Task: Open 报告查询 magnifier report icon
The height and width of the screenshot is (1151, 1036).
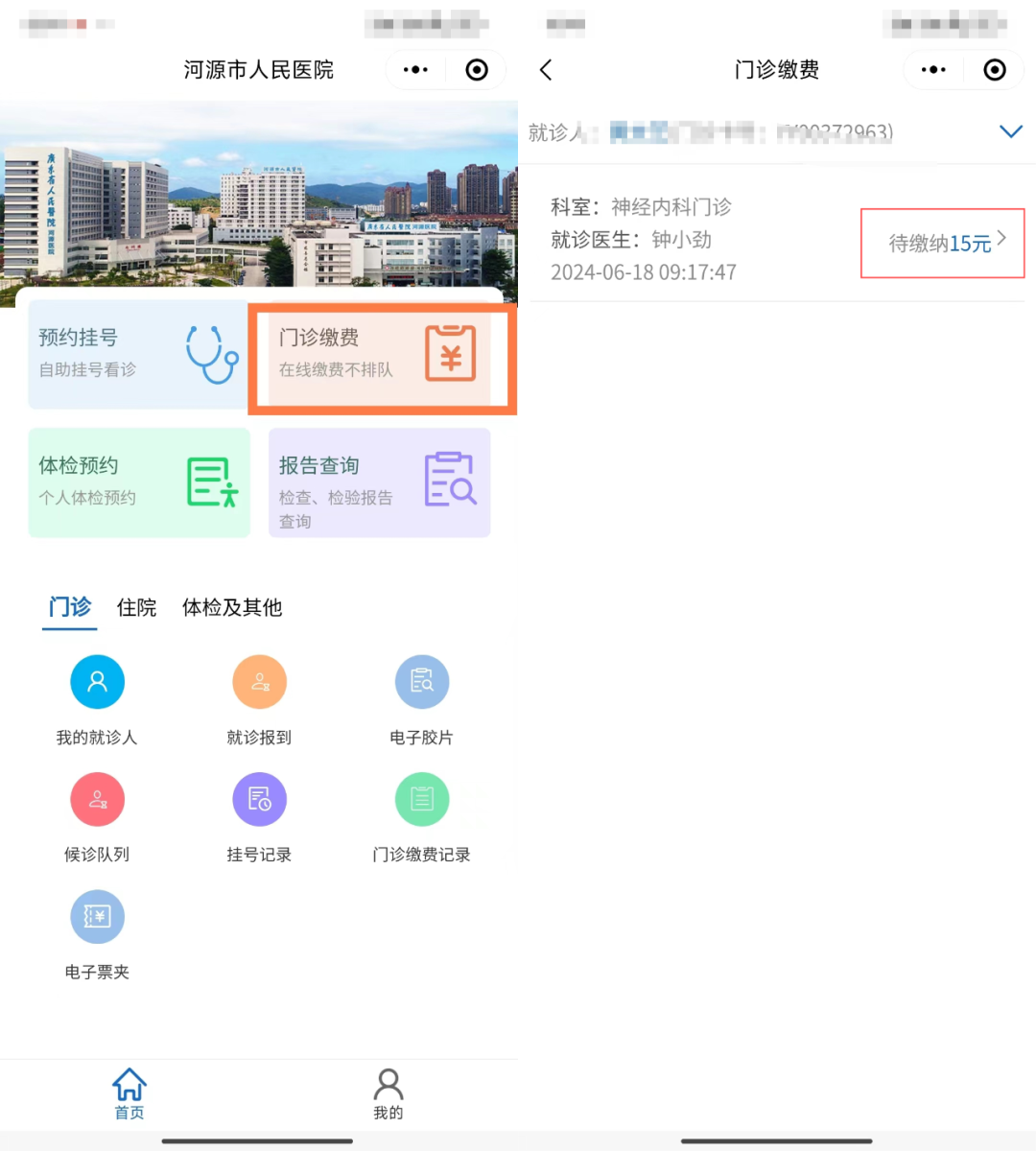Action: (x=450, y=479)
